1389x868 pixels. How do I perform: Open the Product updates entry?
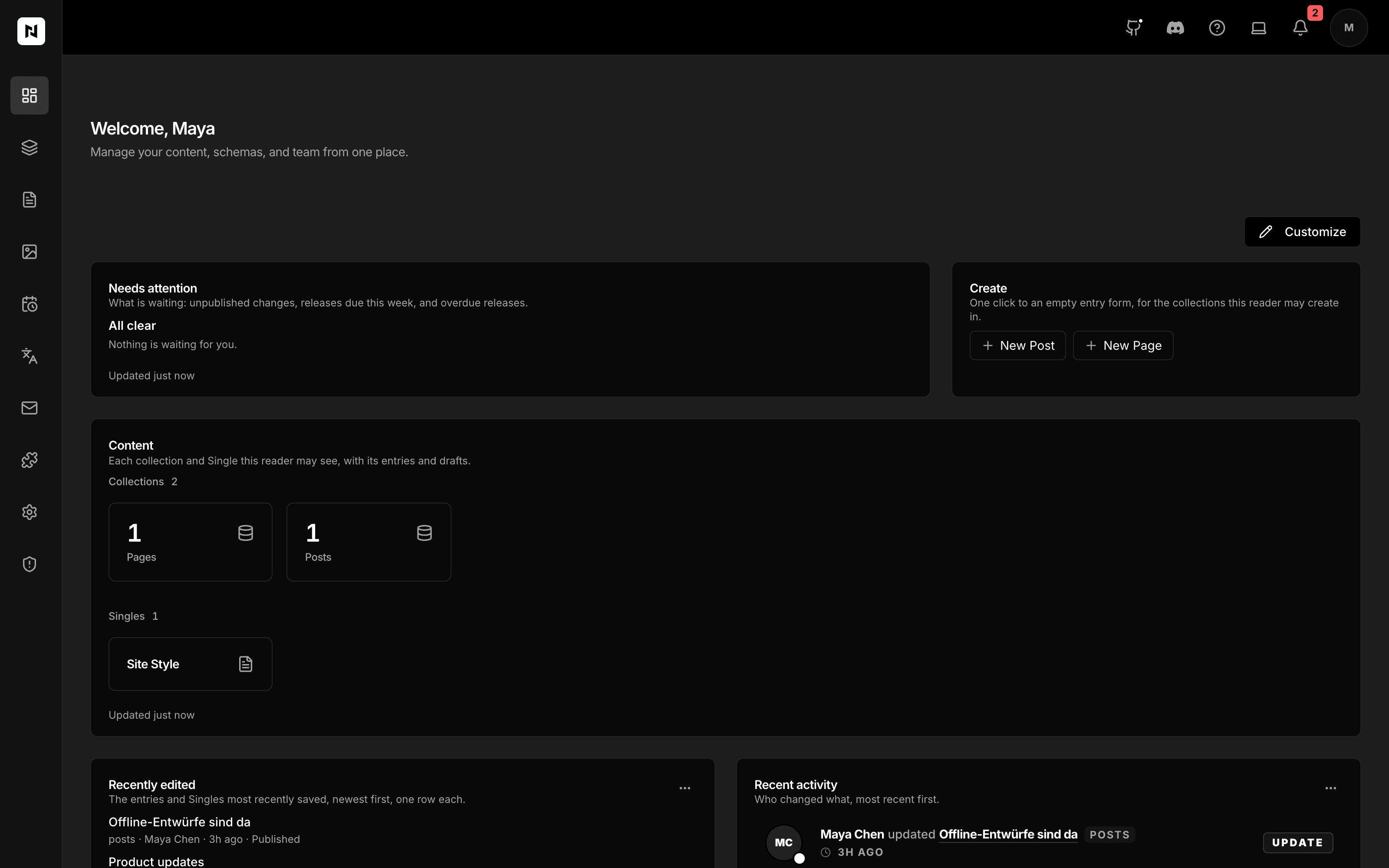pos(156,861)
